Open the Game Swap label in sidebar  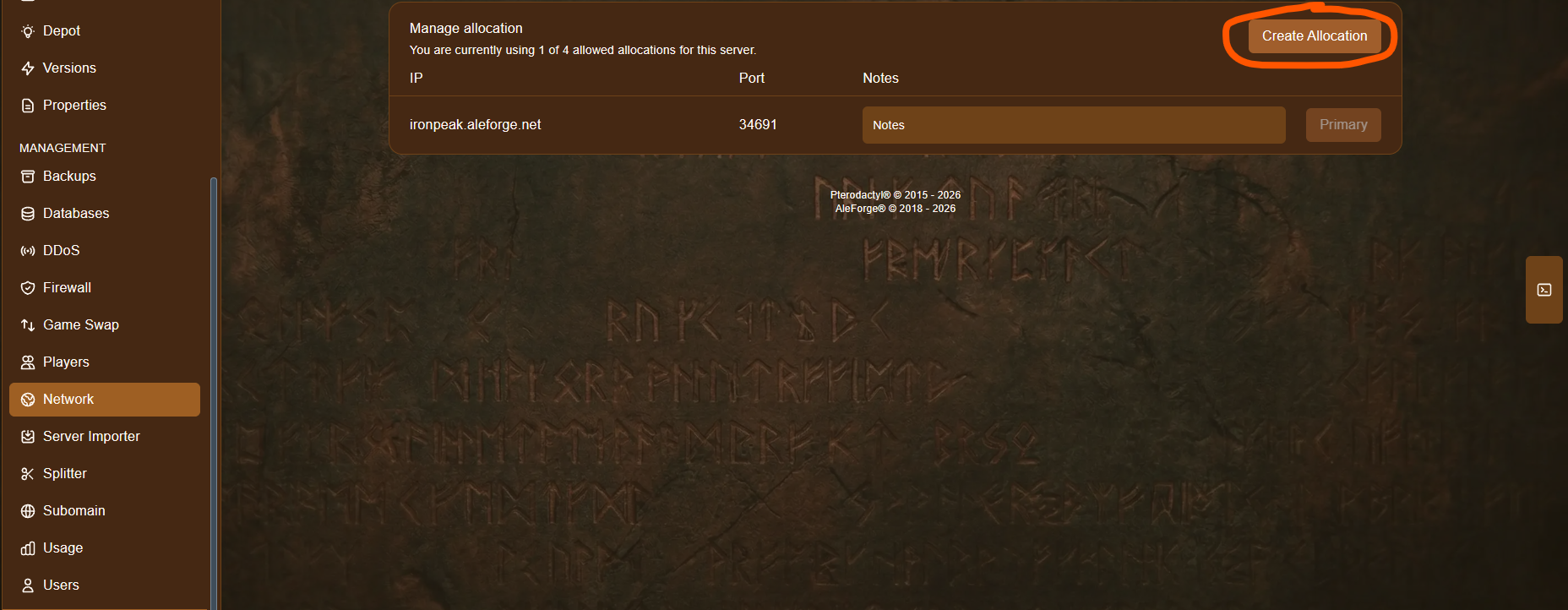click(81, 324)
